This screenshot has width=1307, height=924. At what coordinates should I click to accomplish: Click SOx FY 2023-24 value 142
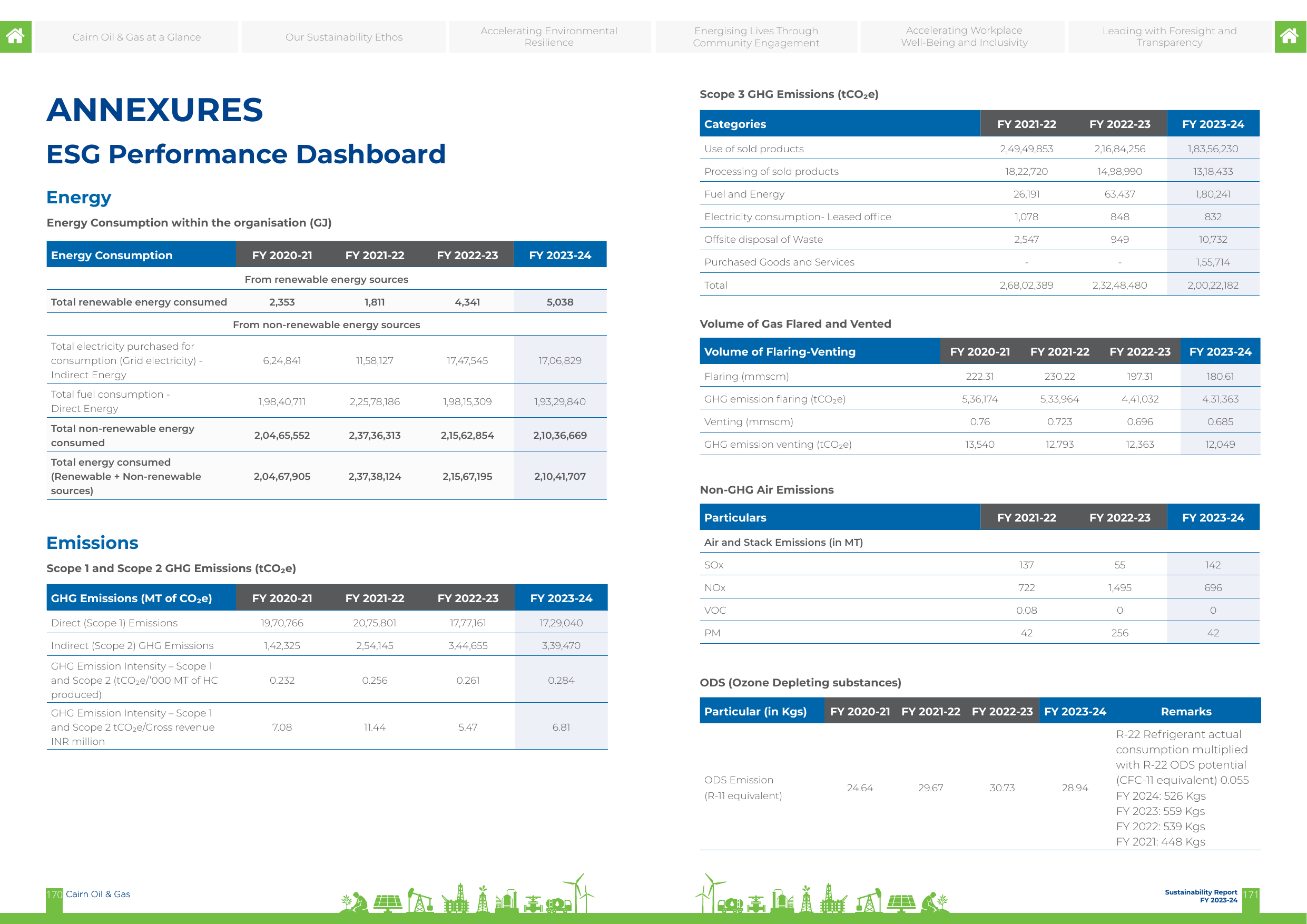point(1213,565)
